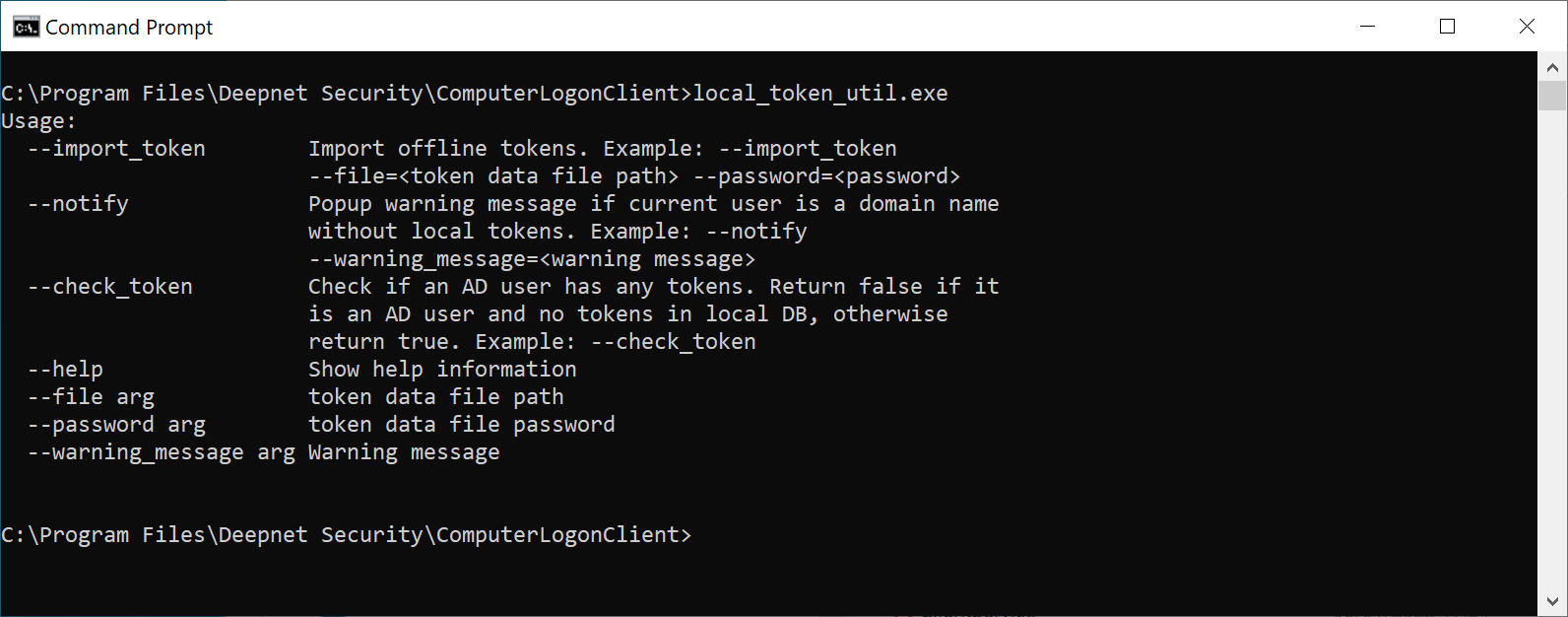Click the --warning_message arg option text
Screen dimensions: 1568x617
(x=162, y=452)
